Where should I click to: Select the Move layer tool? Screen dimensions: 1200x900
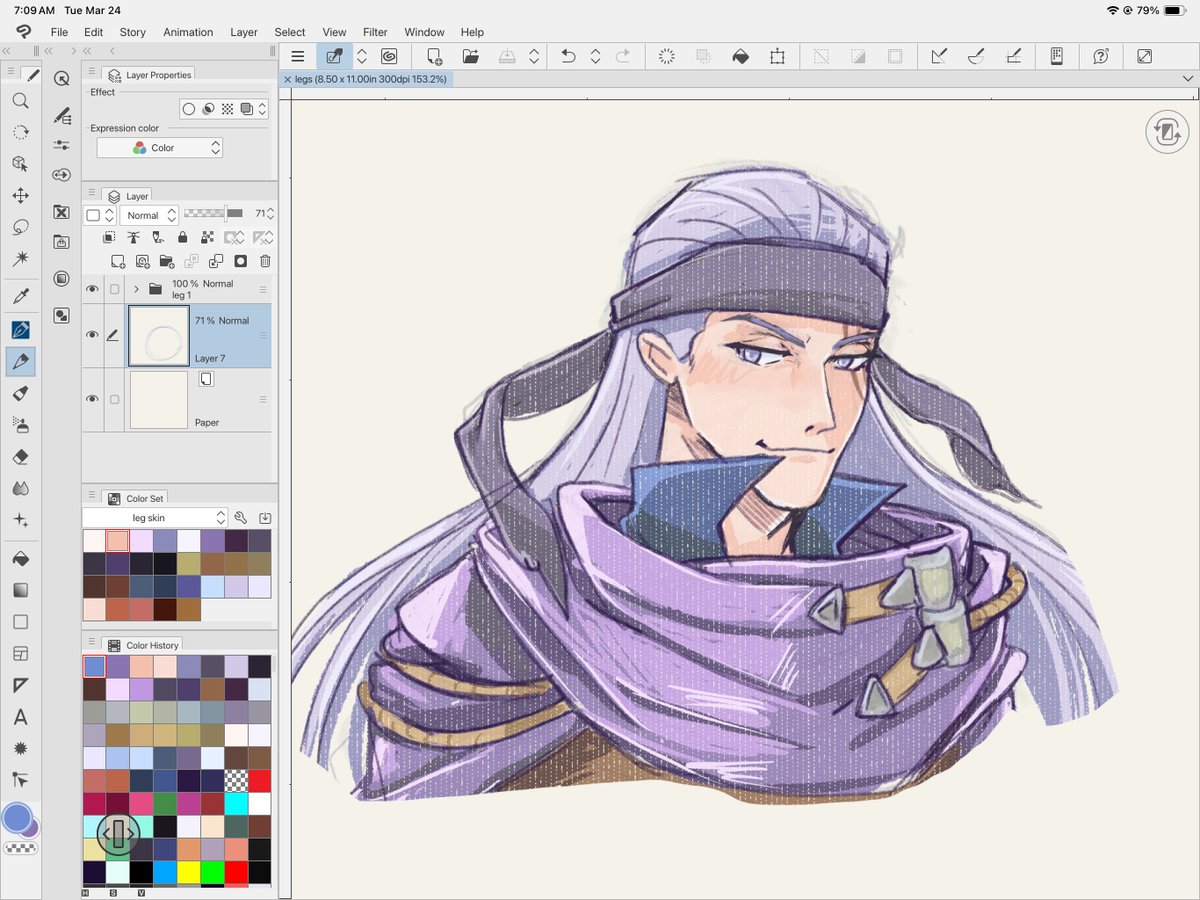click(x=20, y=195)
